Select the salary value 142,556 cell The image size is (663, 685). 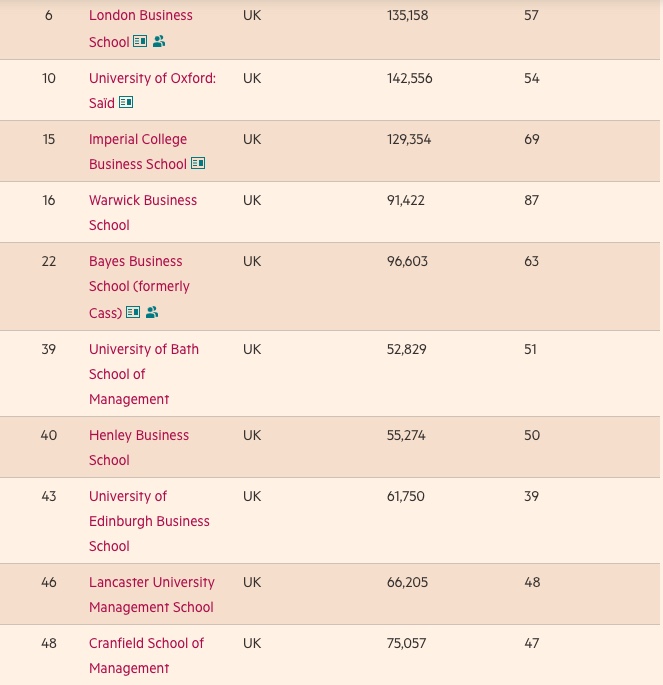tap(409, 78)
